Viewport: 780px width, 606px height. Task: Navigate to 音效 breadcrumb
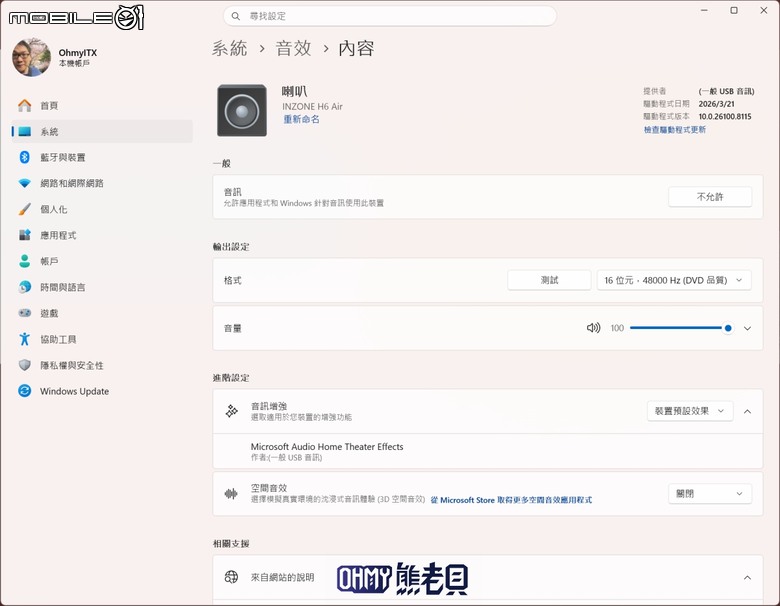(293, 48)
